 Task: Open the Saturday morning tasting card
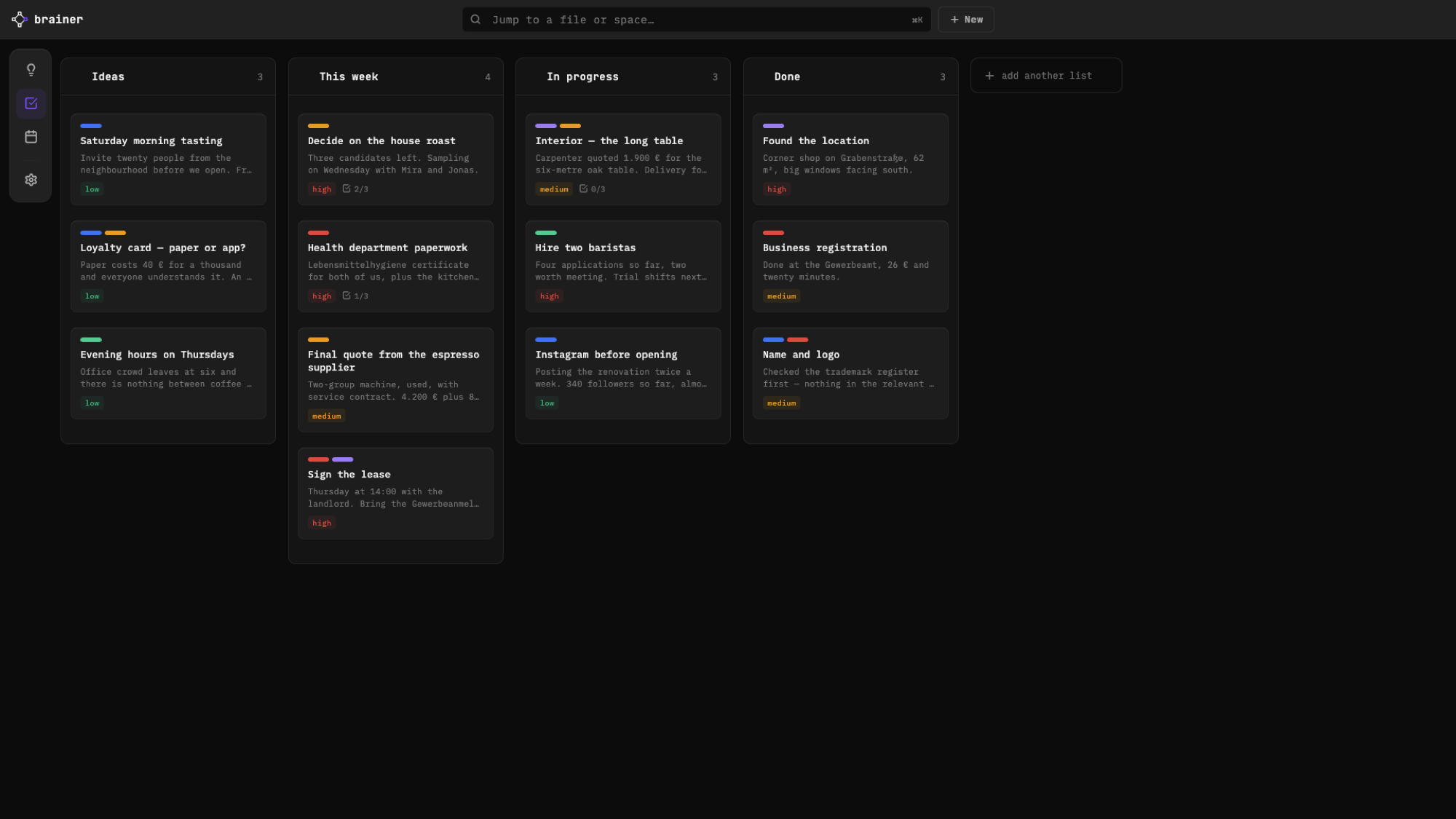coord(168,159)
